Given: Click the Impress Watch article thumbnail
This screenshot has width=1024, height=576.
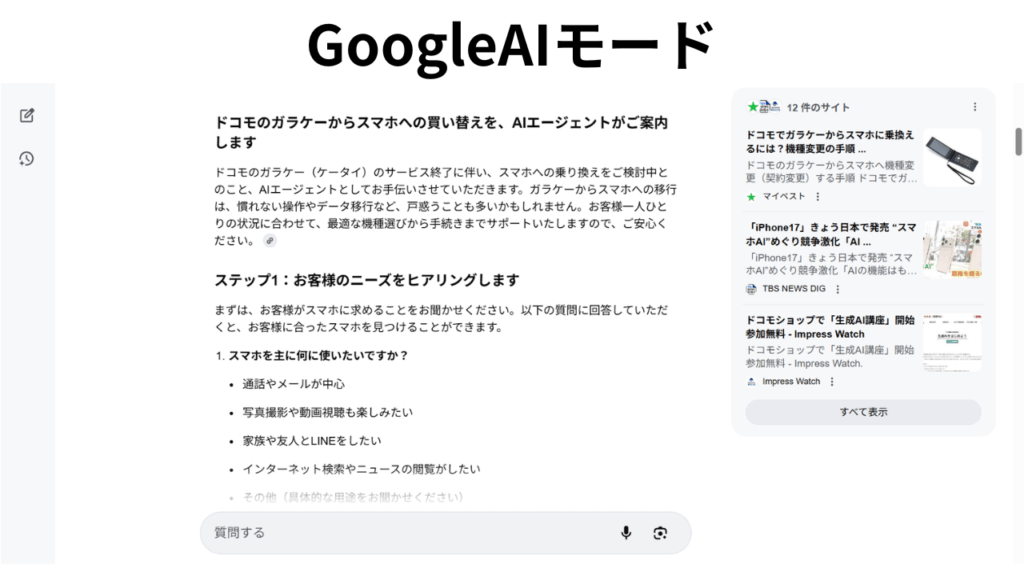Looking at the screenshot, I should pyautogui.click(x=952, y=343).
